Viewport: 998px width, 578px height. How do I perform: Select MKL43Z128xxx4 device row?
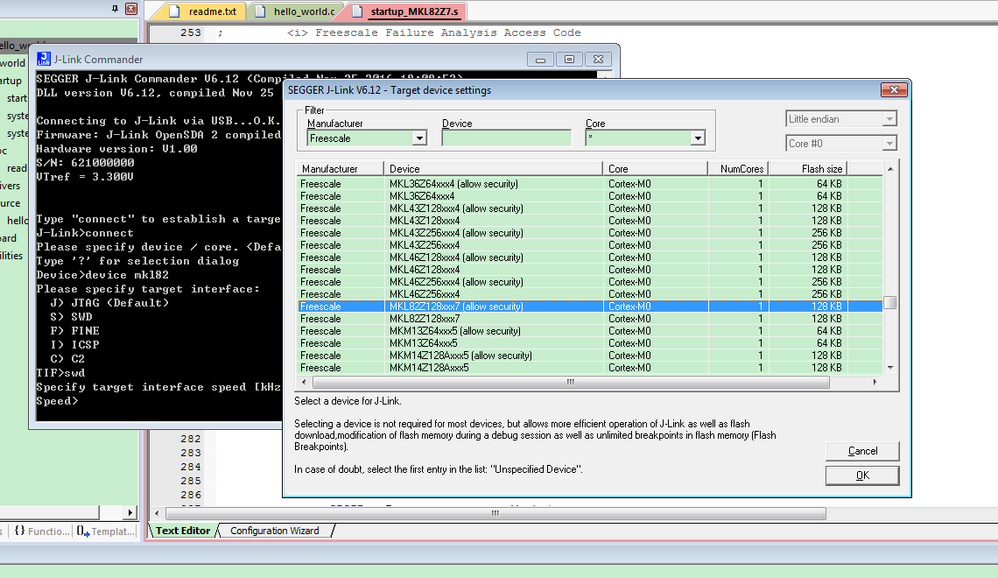pos(589,221)
